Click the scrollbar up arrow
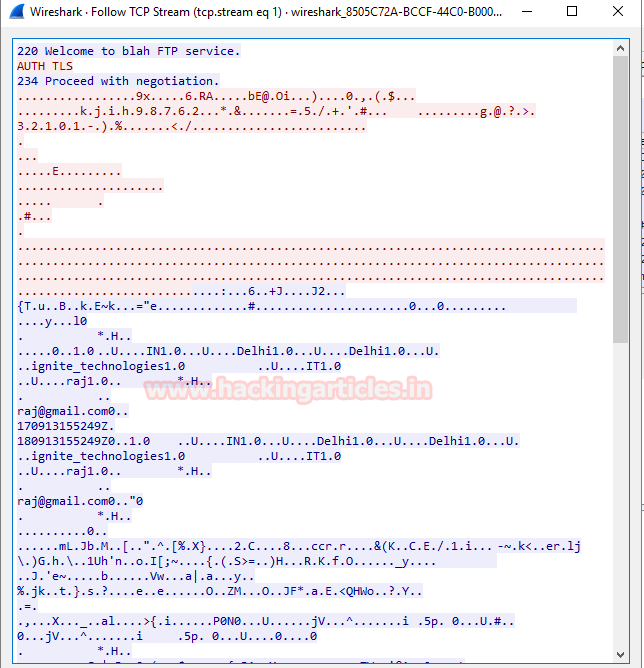 point(621,49)
